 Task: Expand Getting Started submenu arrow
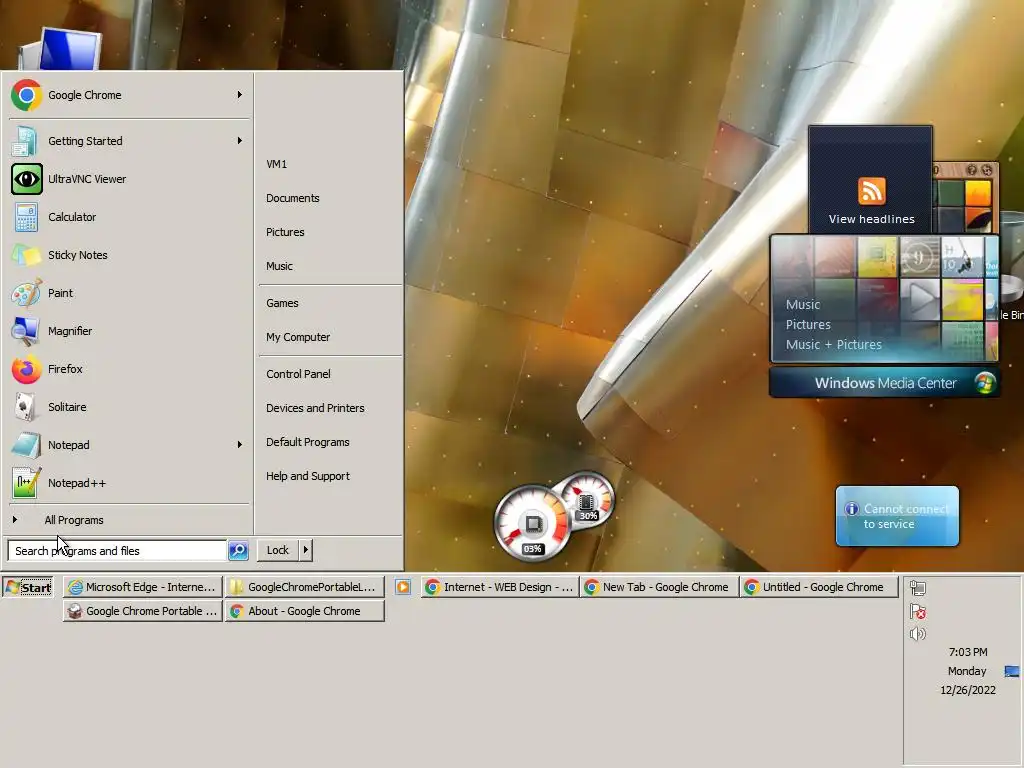[x=240, y=140]
